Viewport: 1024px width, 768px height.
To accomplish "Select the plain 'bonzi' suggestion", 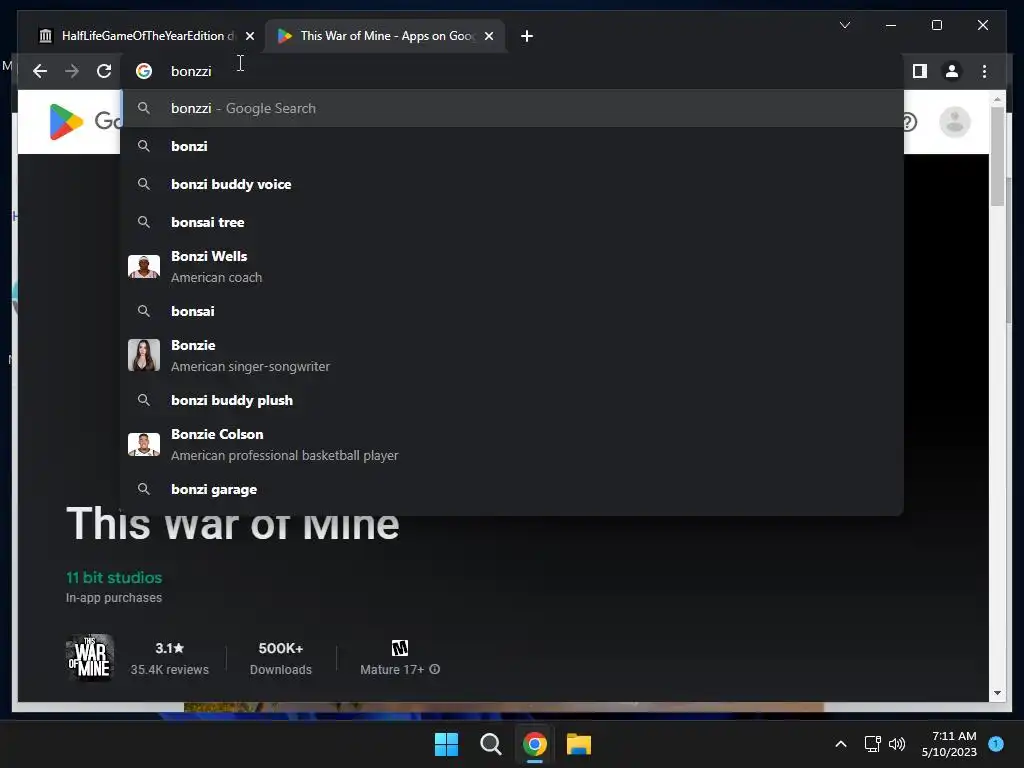I will point(512,146).
